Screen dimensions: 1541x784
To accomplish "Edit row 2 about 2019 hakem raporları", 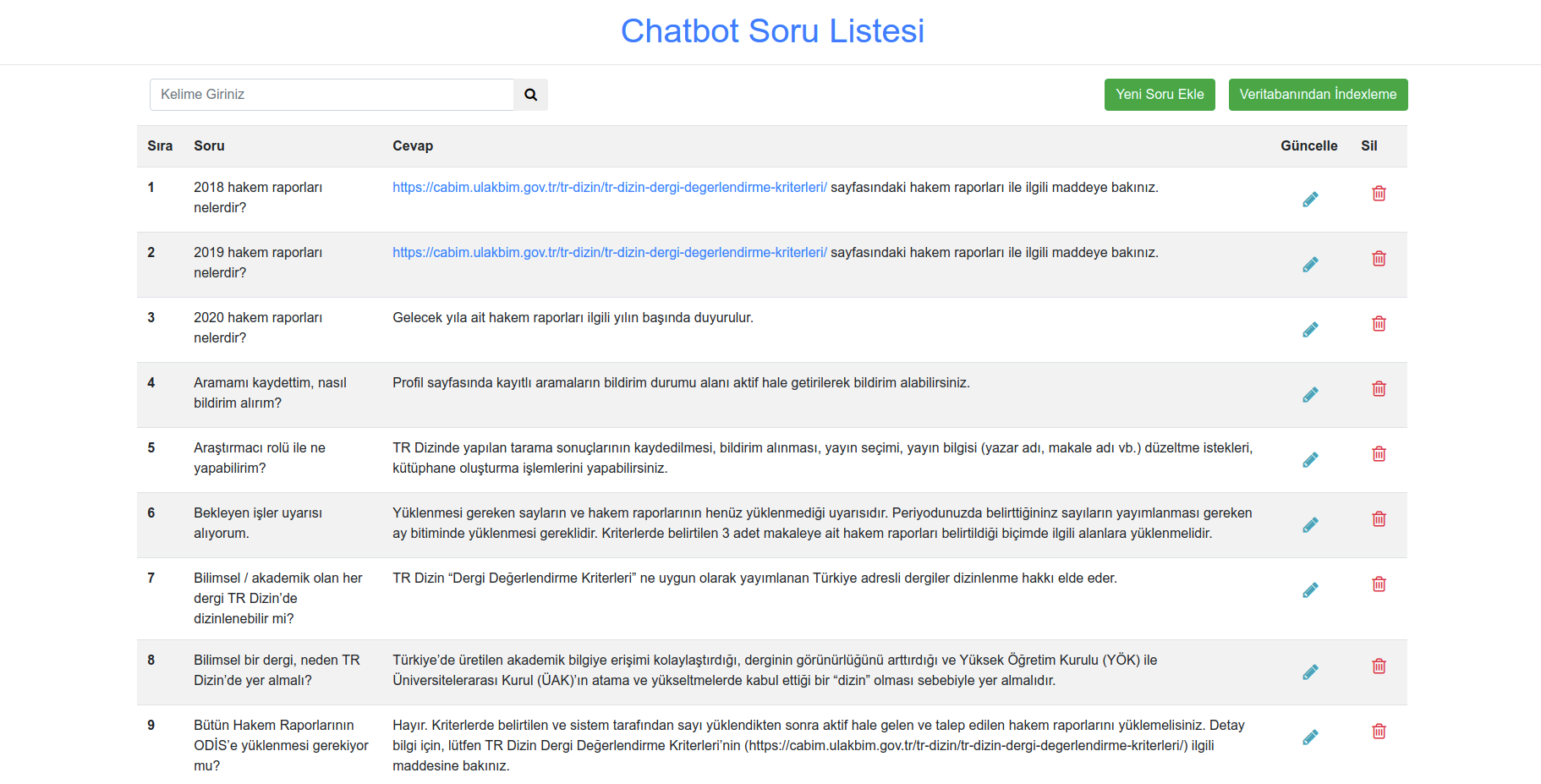I will 1310,265.
